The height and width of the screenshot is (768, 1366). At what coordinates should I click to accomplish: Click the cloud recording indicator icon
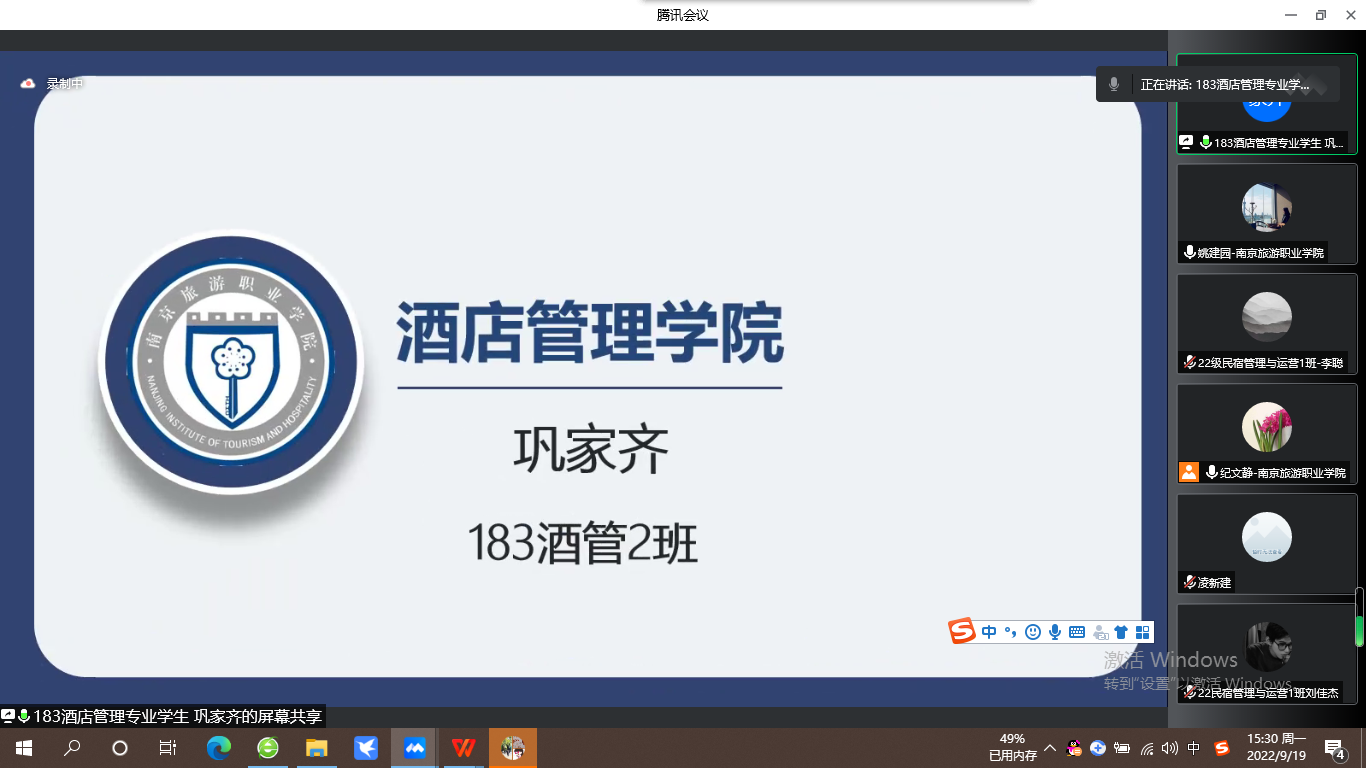[x=28, y=84]
